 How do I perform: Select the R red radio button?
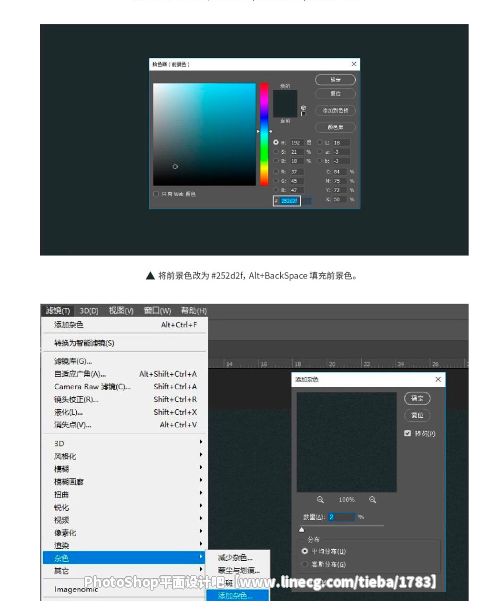click(x=276, y=171)
